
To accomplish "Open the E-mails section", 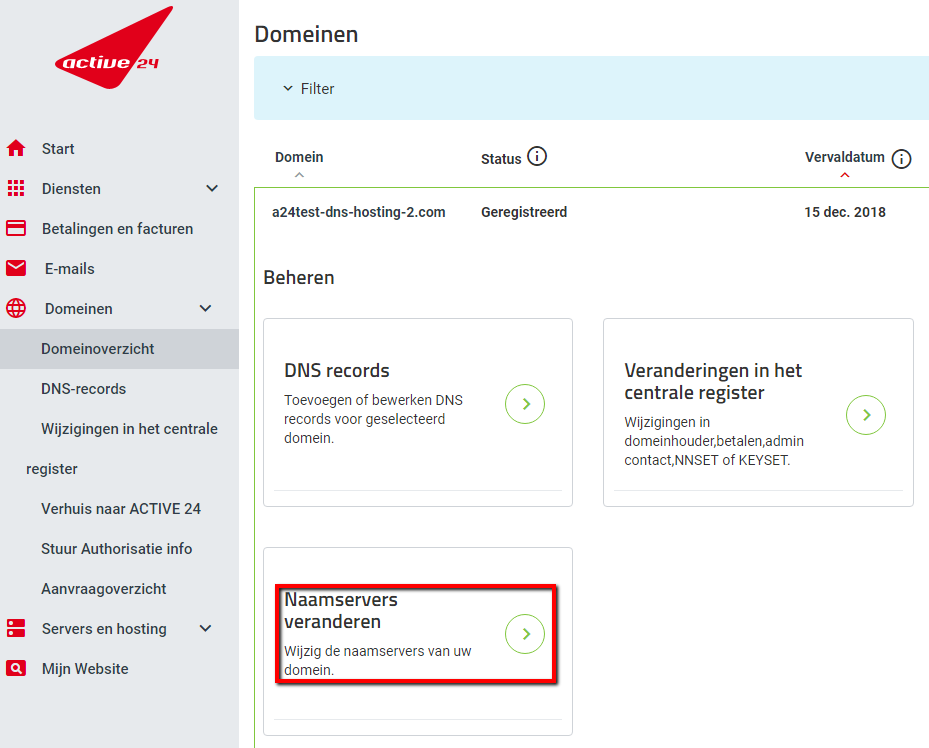I will click(69, 269).
